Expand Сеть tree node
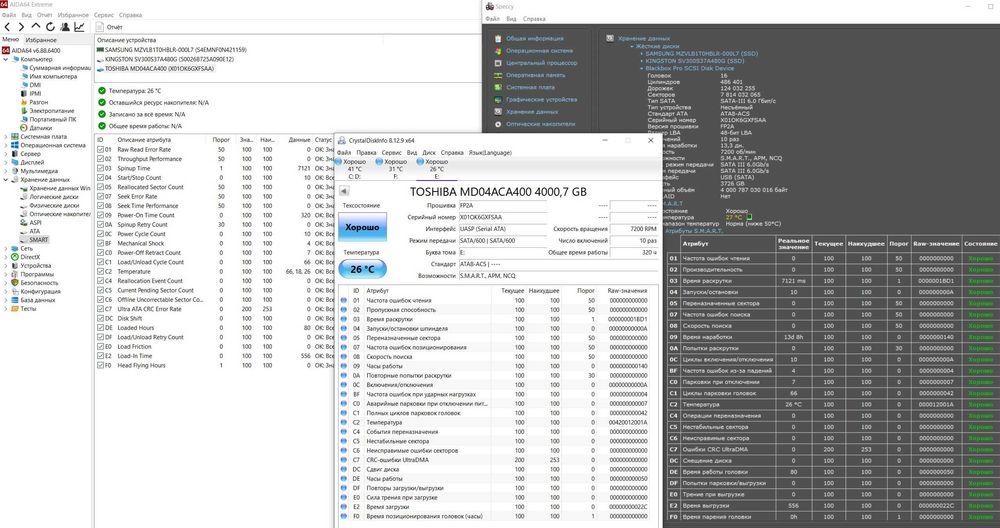 [x=6, y=249]
